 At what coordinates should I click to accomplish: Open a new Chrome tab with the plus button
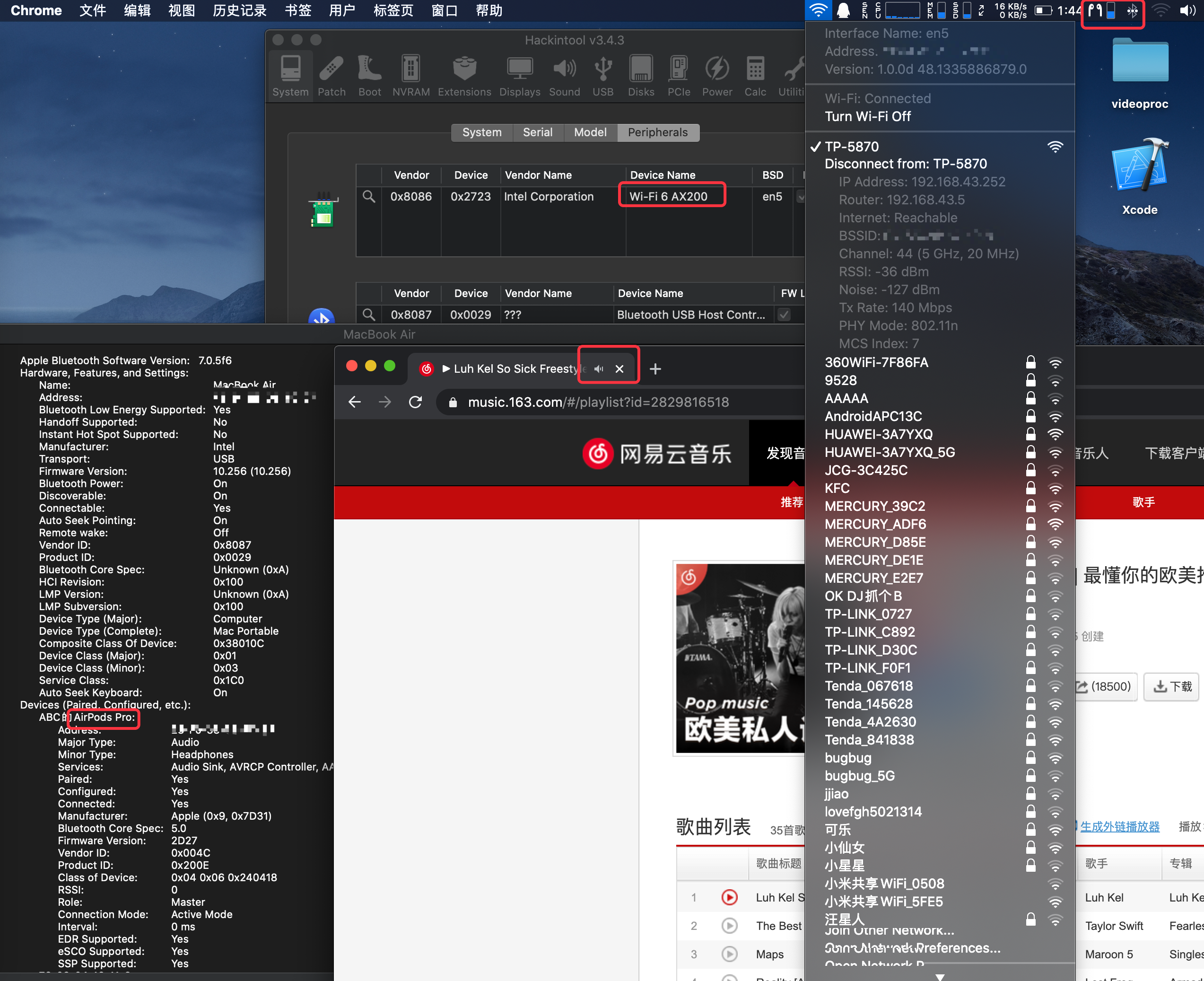[x=655, y=369]
